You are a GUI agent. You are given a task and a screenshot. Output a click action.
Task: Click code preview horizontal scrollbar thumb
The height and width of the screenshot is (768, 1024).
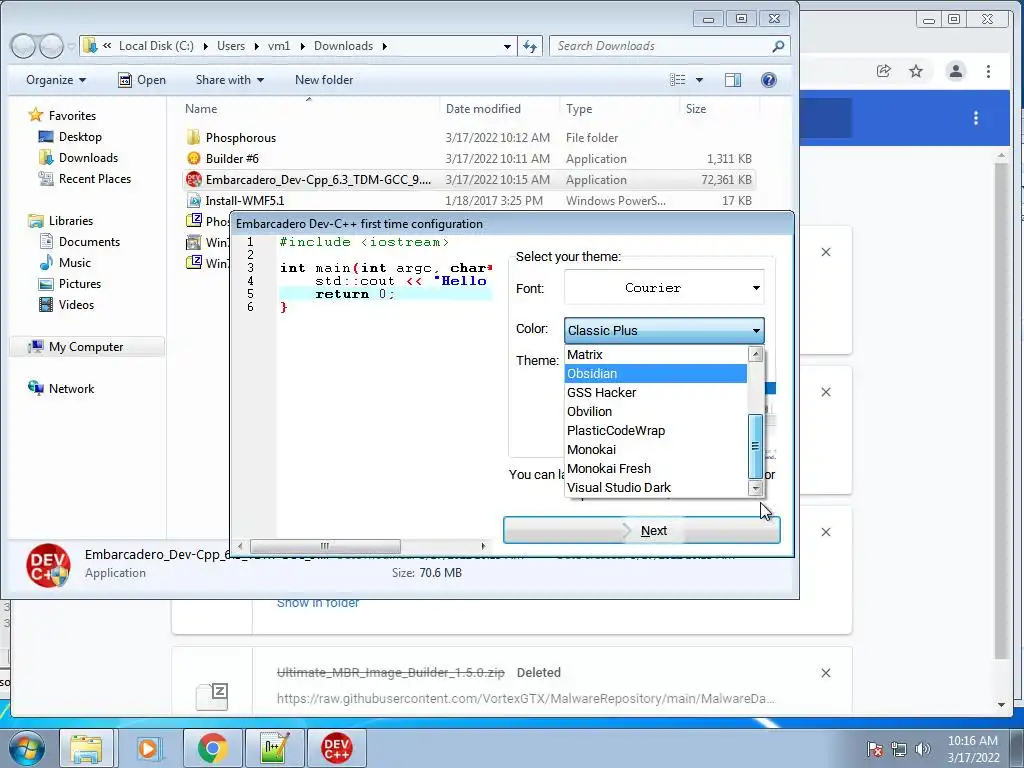[x=325, y=546]
